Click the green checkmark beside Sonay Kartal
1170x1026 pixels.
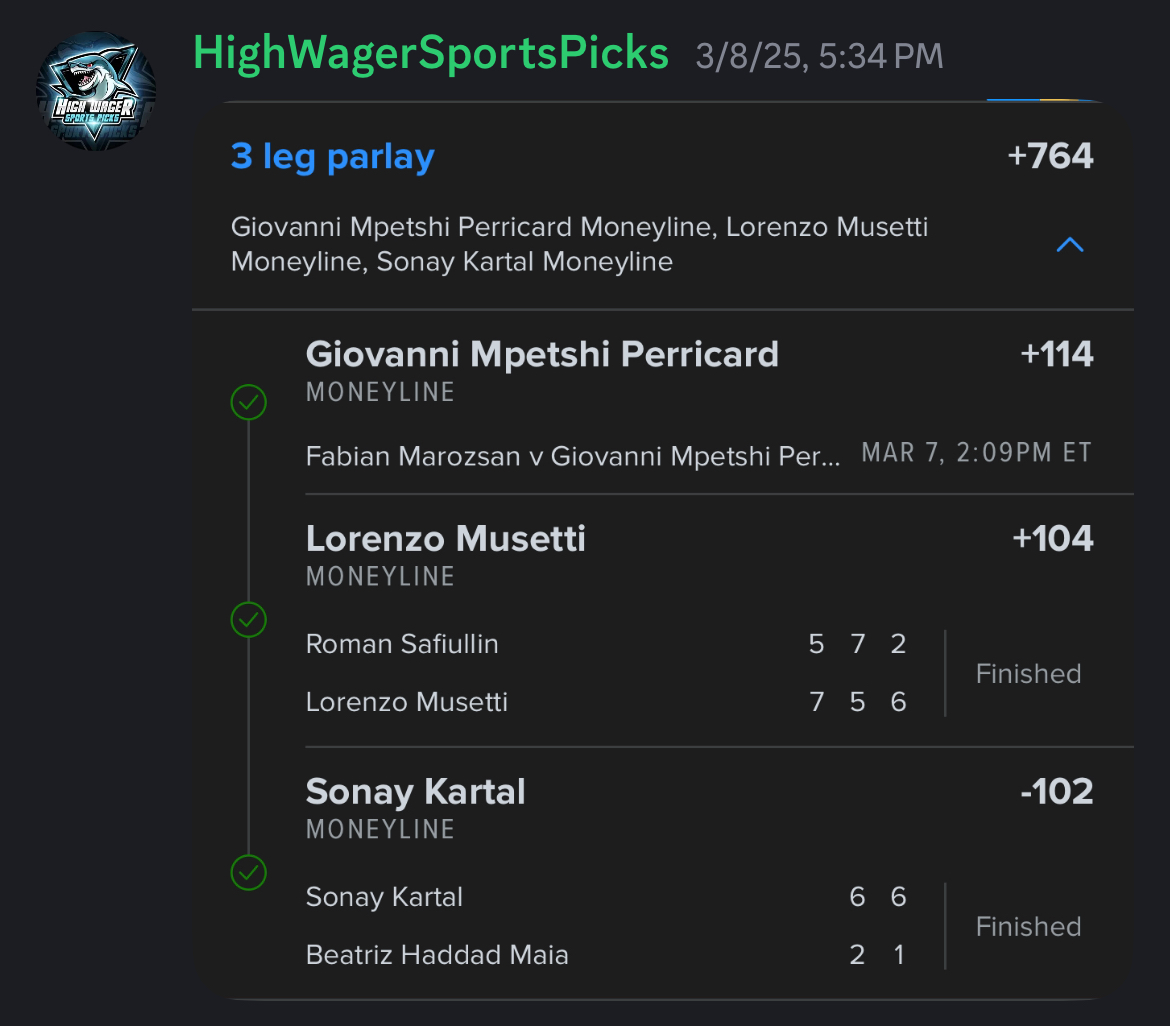[x=248, y=872]
